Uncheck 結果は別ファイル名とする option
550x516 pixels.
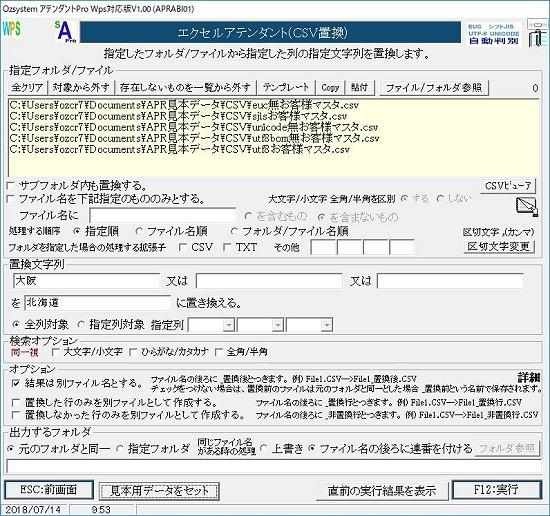pos(15,383)
